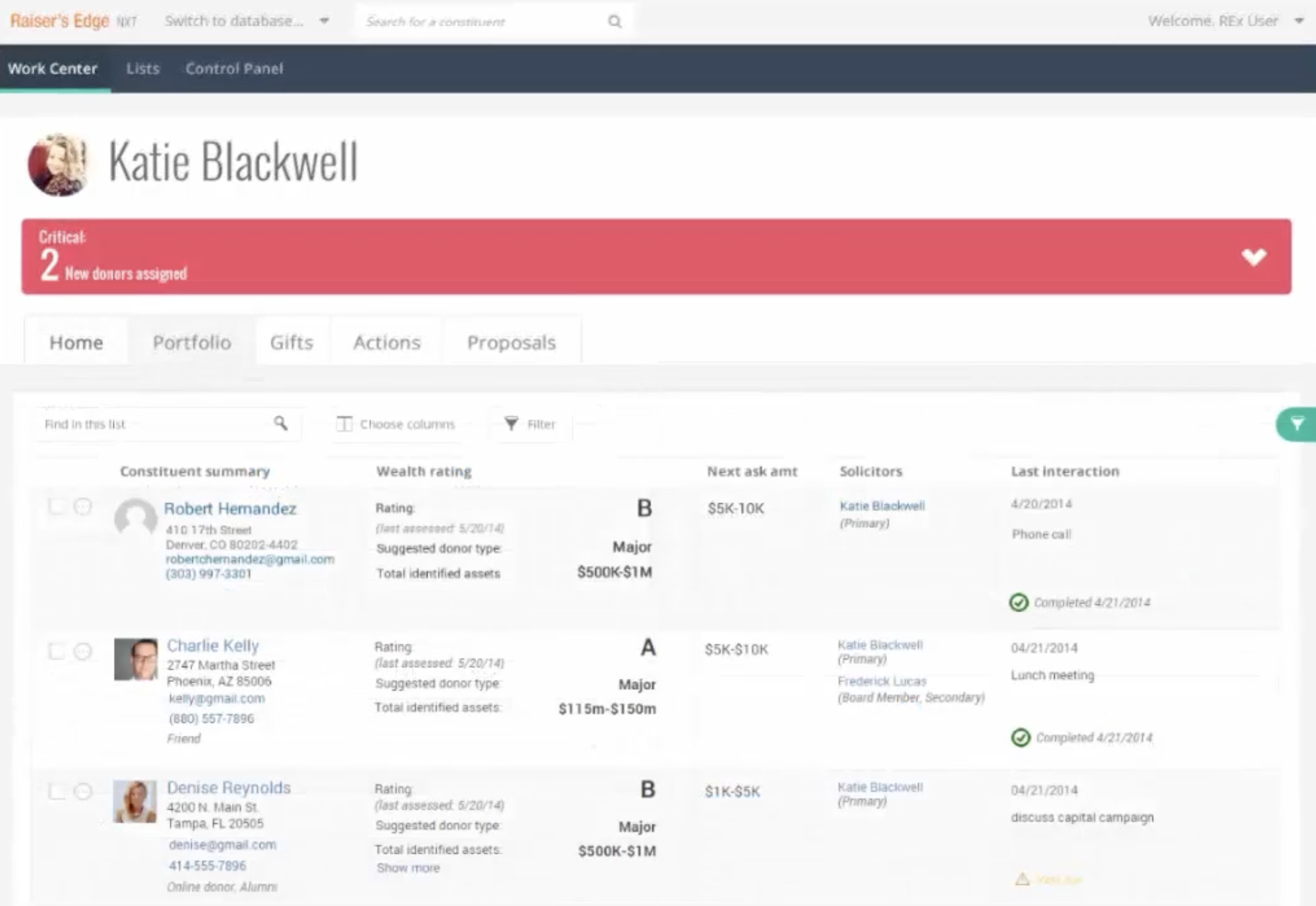
Task: Select the Denise Reynolds row checkbox
Action: [x=57, y=791]
